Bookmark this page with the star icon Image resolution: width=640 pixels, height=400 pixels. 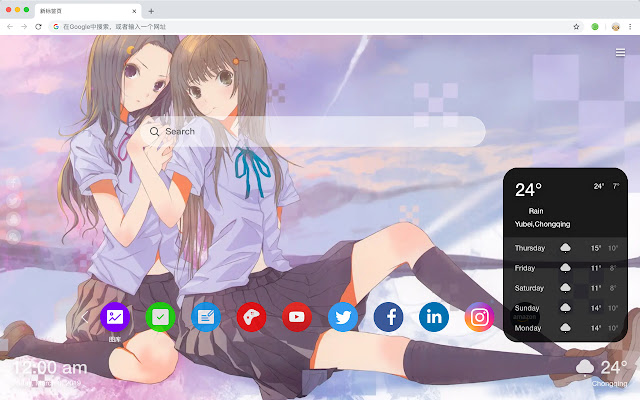(x=576, y=27)
